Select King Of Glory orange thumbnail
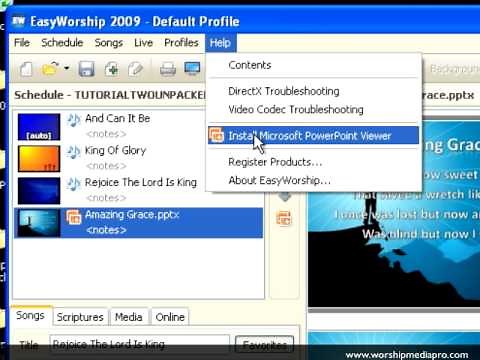480x360 pixels. pos(39,159)
